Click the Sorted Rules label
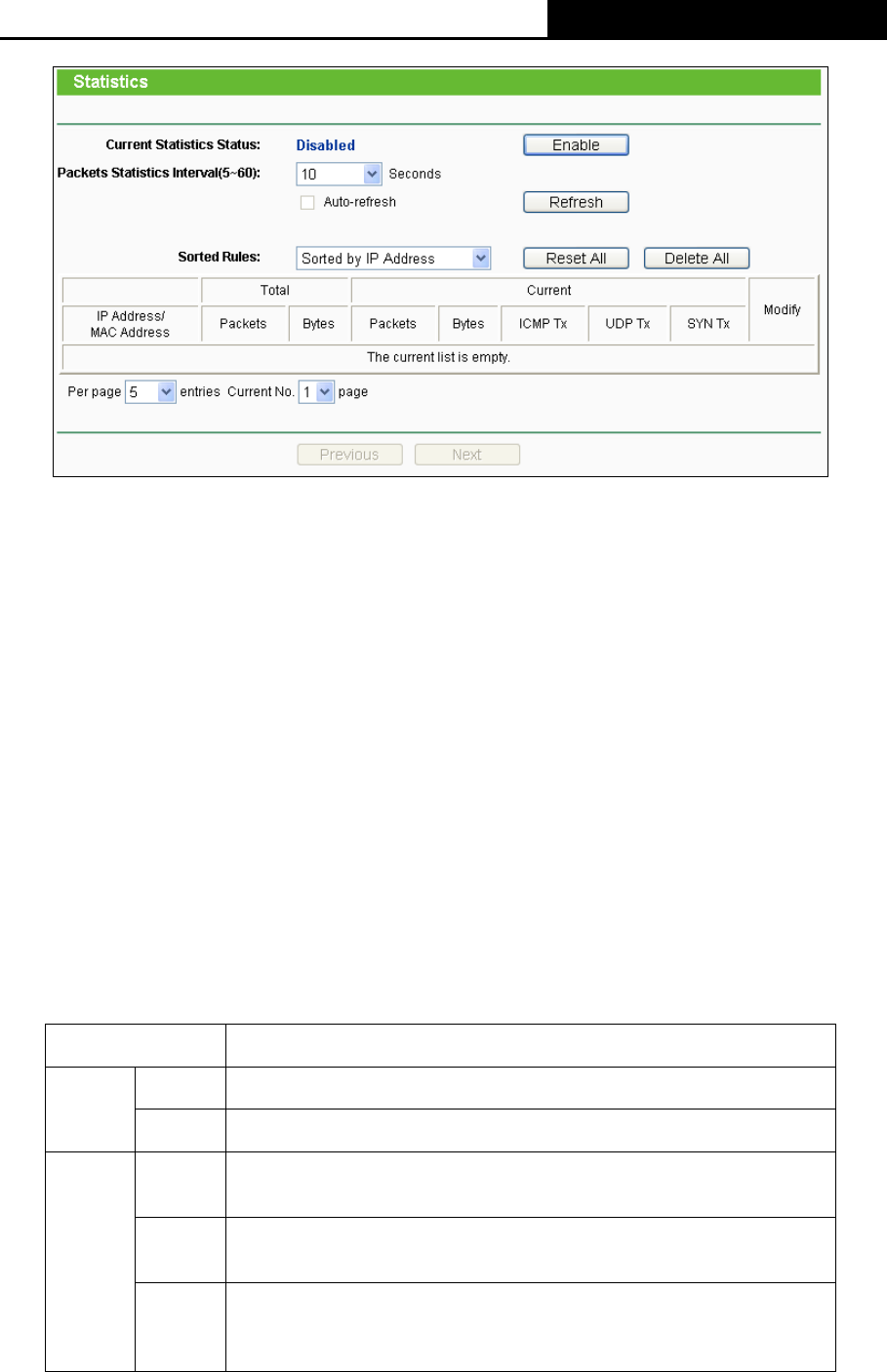The height and width of the screenshot is (1372, 887). pyautogui.click(x=220, y=257)
